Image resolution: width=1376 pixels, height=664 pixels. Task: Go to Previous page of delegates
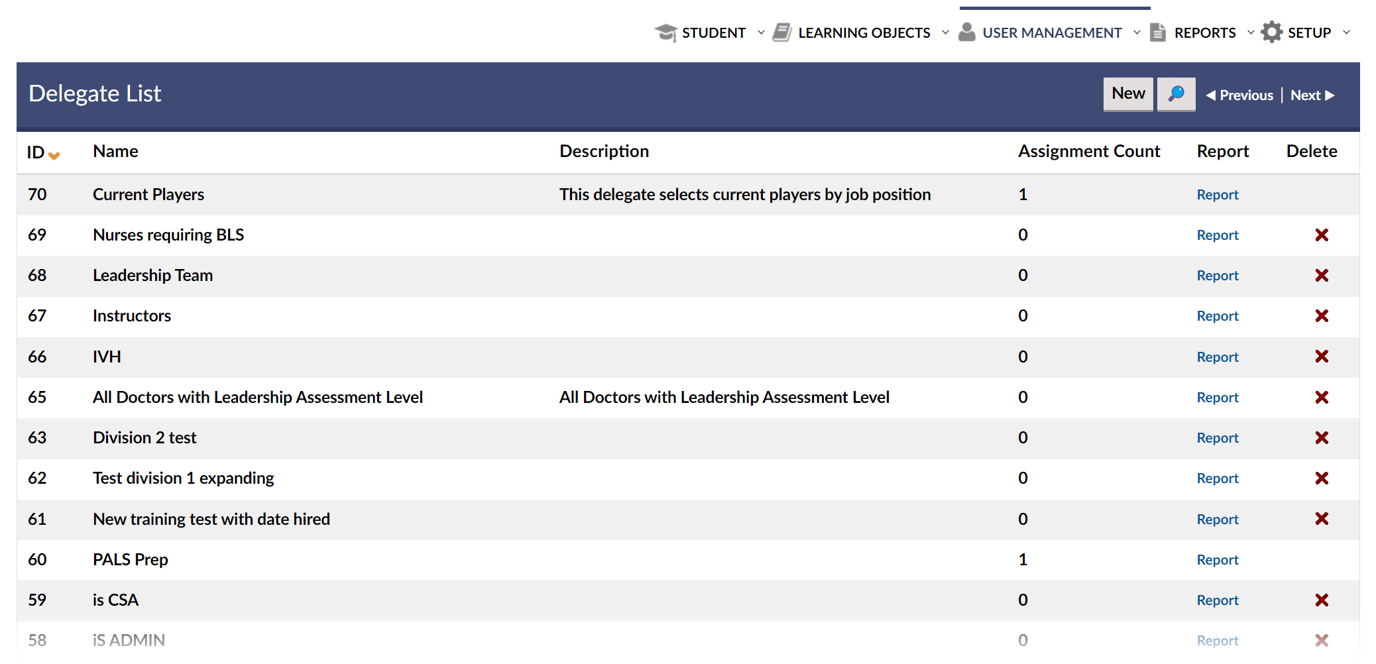pos(1240,95)
